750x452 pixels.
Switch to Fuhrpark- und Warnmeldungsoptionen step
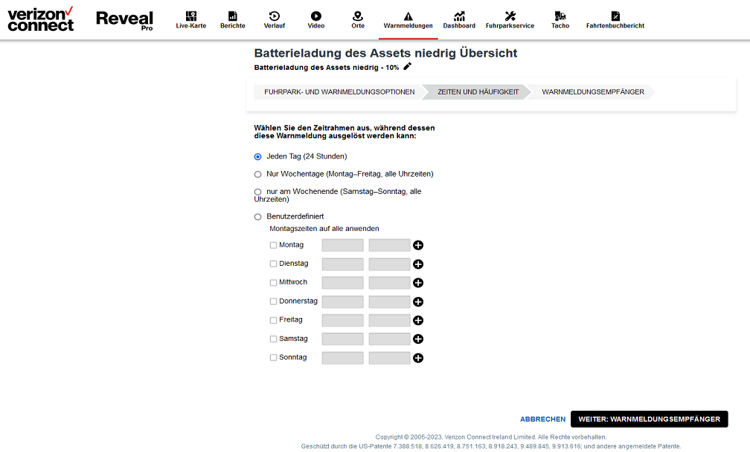[339, 92]
